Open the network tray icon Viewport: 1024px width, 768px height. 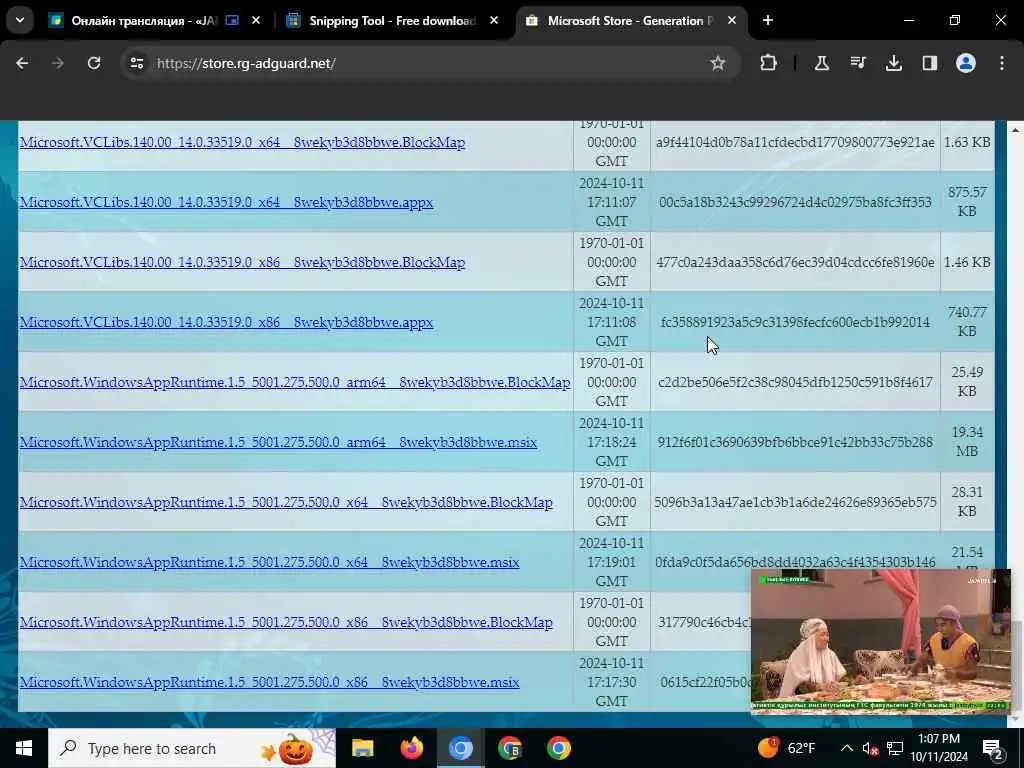pos(895,748)
